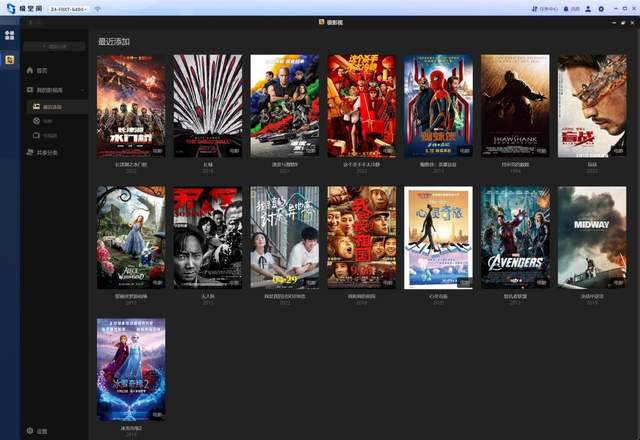Open the man with kaleidoscope glasses poster

click(592, 106)
